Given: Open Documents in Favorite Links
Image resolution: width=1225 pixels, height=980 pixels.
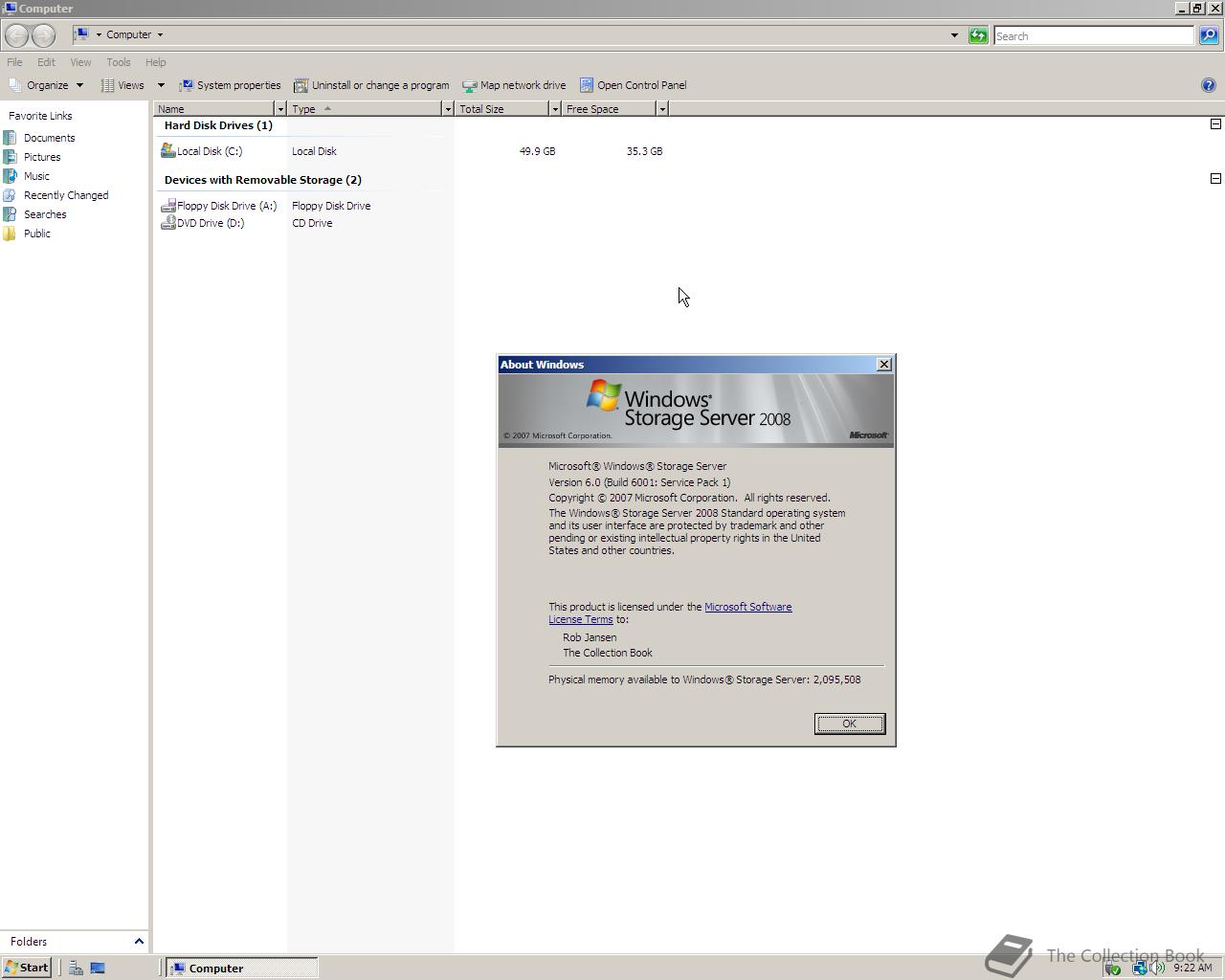Looking at the screenshot, I should pos(49,138).
